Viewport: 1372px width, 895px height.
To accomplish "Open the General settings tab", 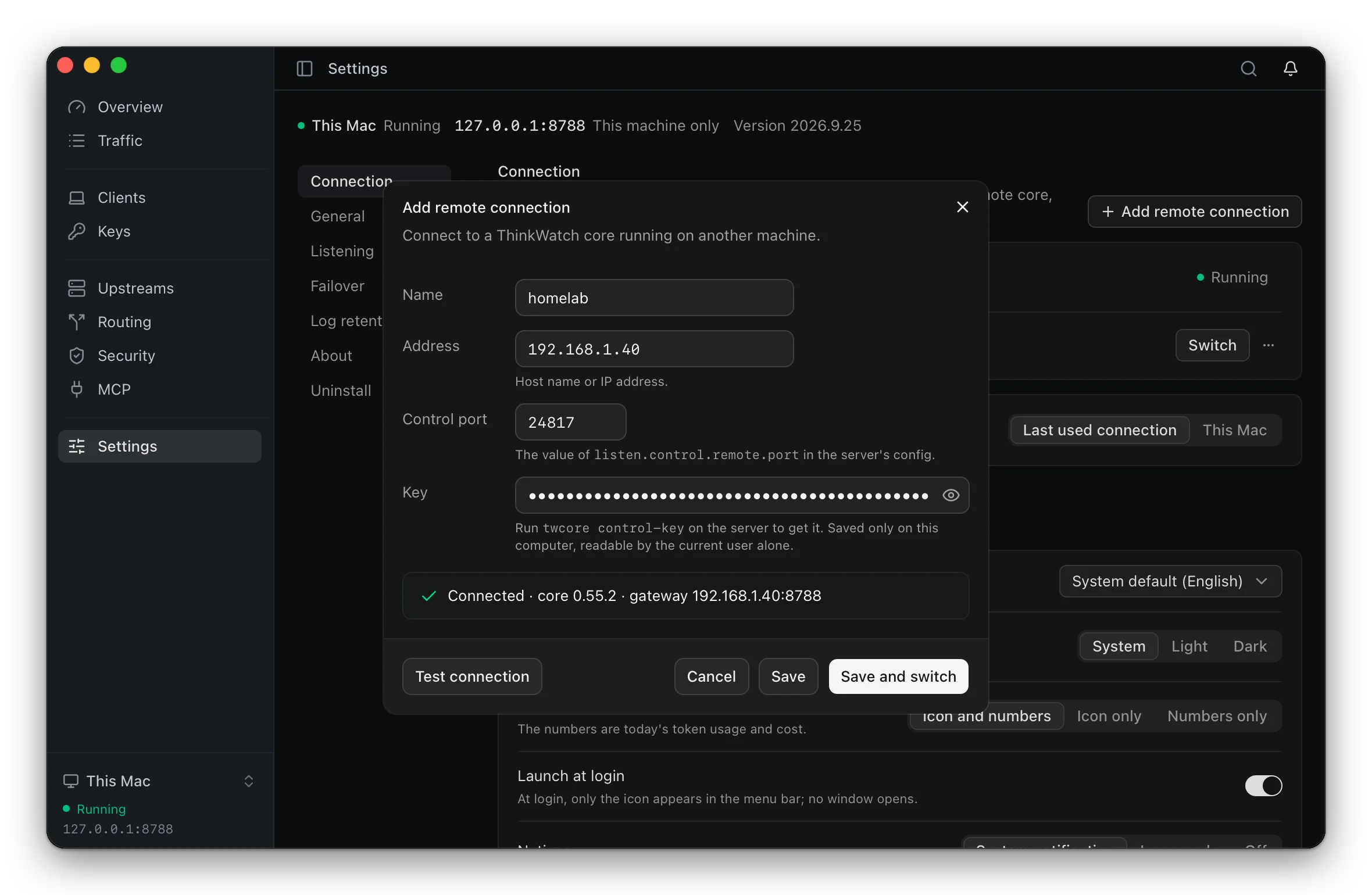I will point(338,216).
